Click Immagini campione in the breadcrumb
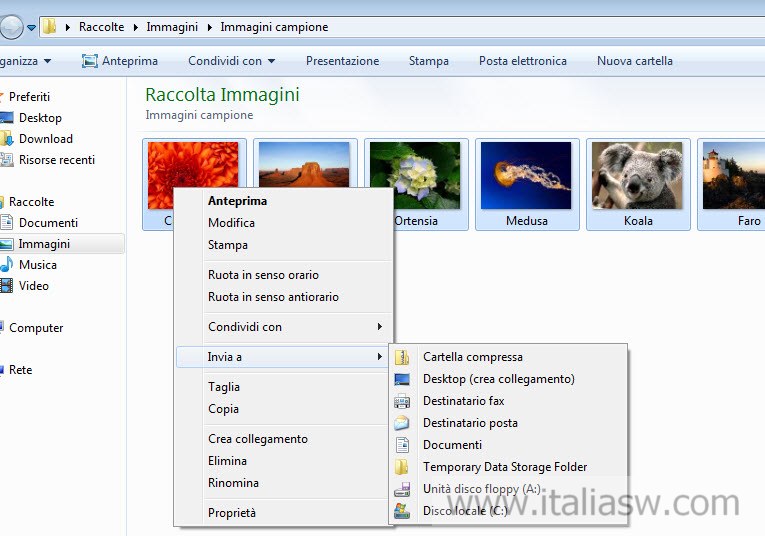This screenshot has width=765, height=536. click(274, 27)
